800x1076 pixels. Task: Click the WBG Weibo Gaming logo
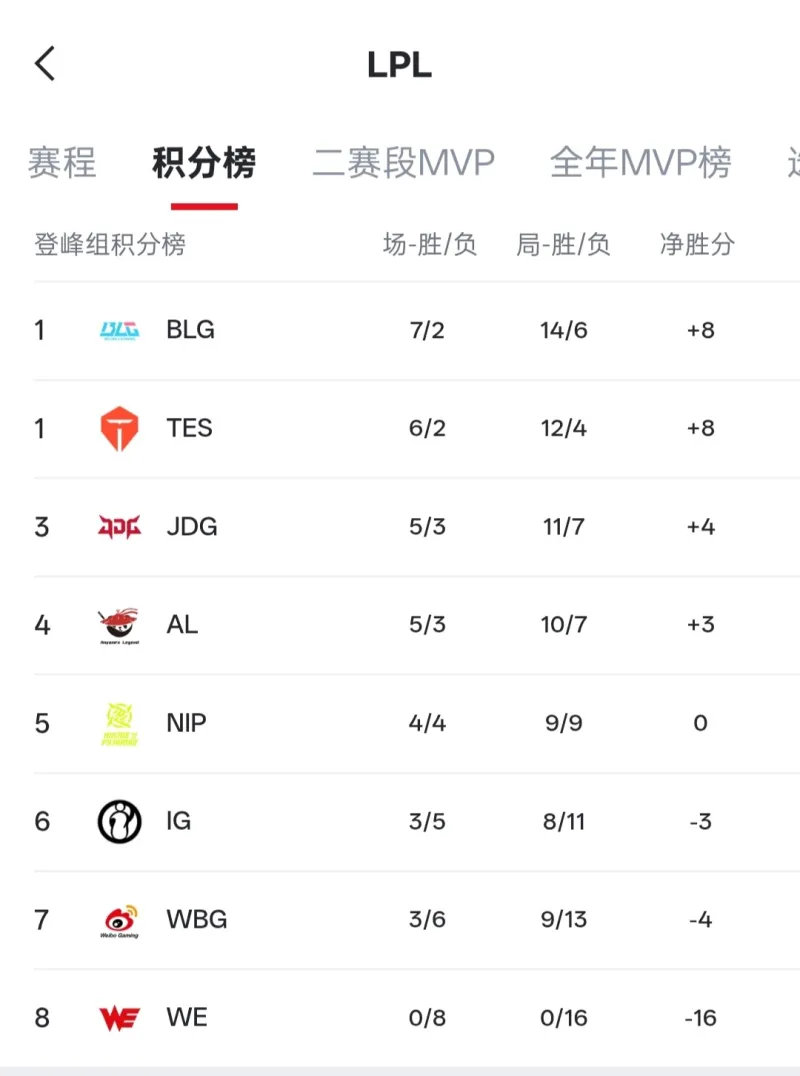click(x=119, y=920)
